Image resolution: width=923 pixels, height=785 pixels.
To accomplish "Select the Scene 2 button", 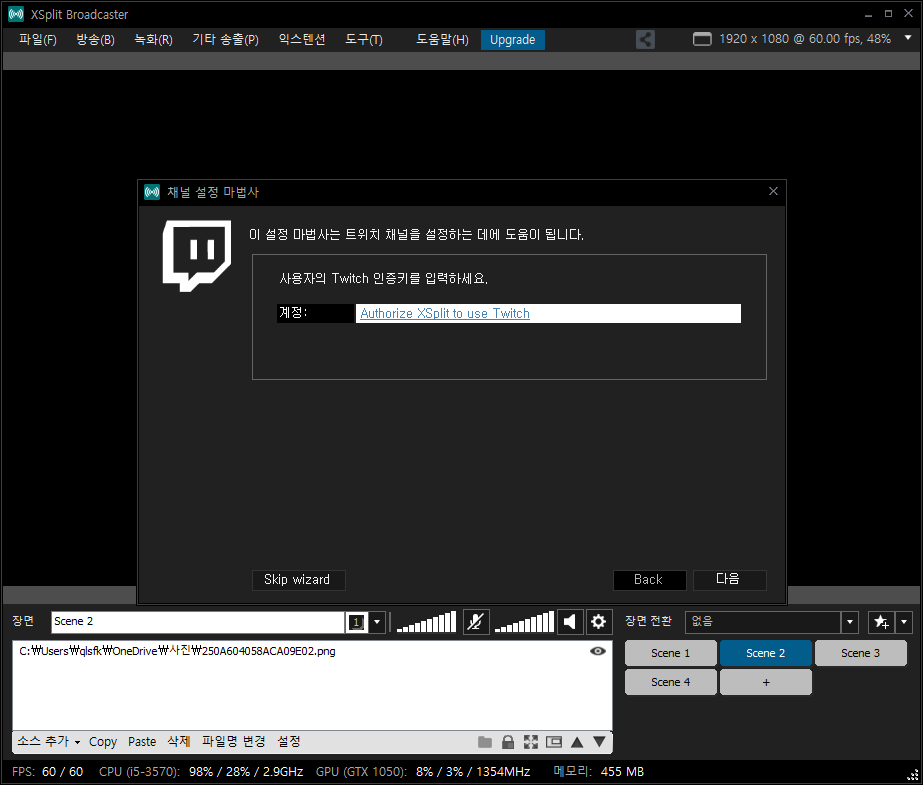I will (x=766, y=653).
